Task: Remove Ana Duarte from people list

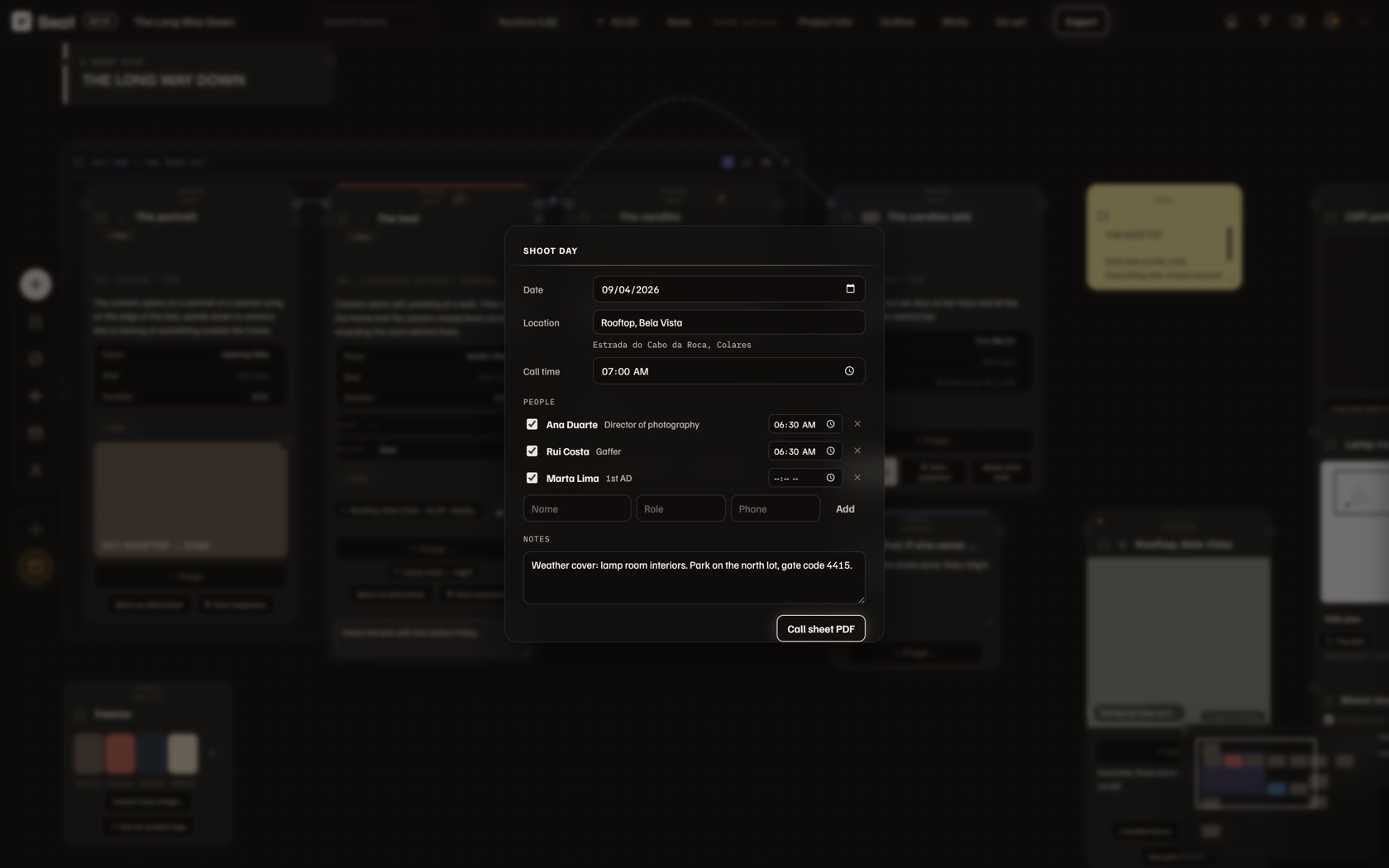Action: (x=857, y=424)
